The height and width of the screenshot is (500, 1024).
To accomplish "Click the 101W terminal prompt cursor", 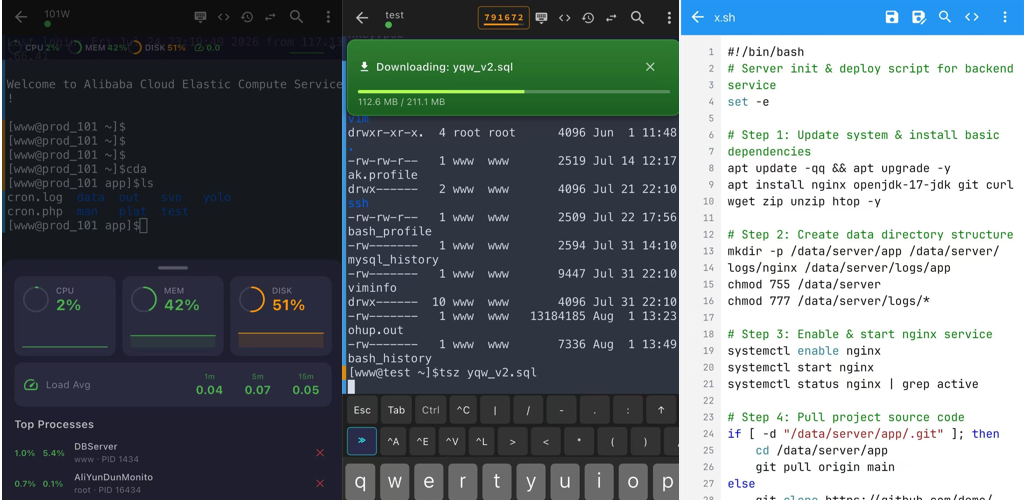I will click(144, 226).
